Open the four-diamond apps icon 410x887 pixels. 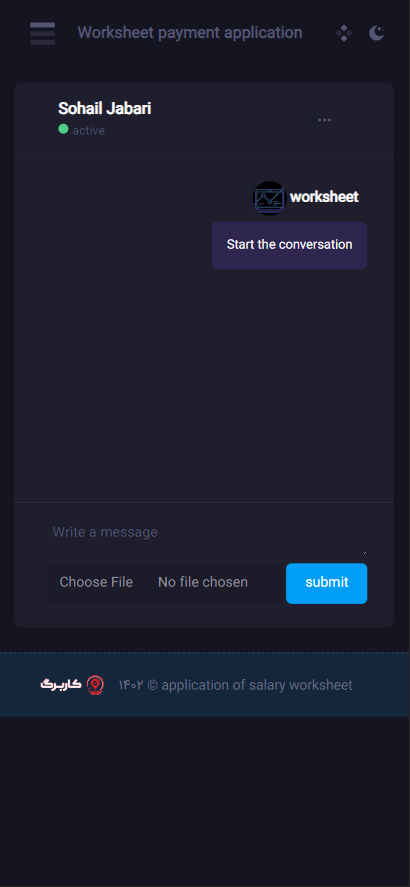(344, 33)
